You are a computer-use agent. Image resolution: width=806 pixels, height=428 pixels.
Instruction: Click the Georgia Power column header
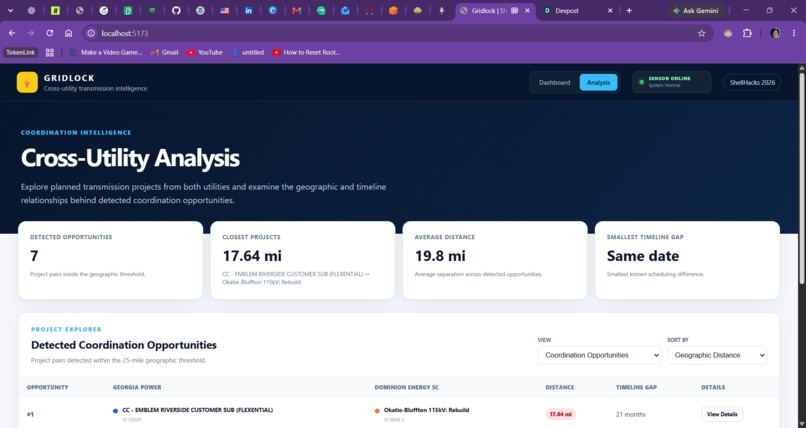tap(137, 387)
